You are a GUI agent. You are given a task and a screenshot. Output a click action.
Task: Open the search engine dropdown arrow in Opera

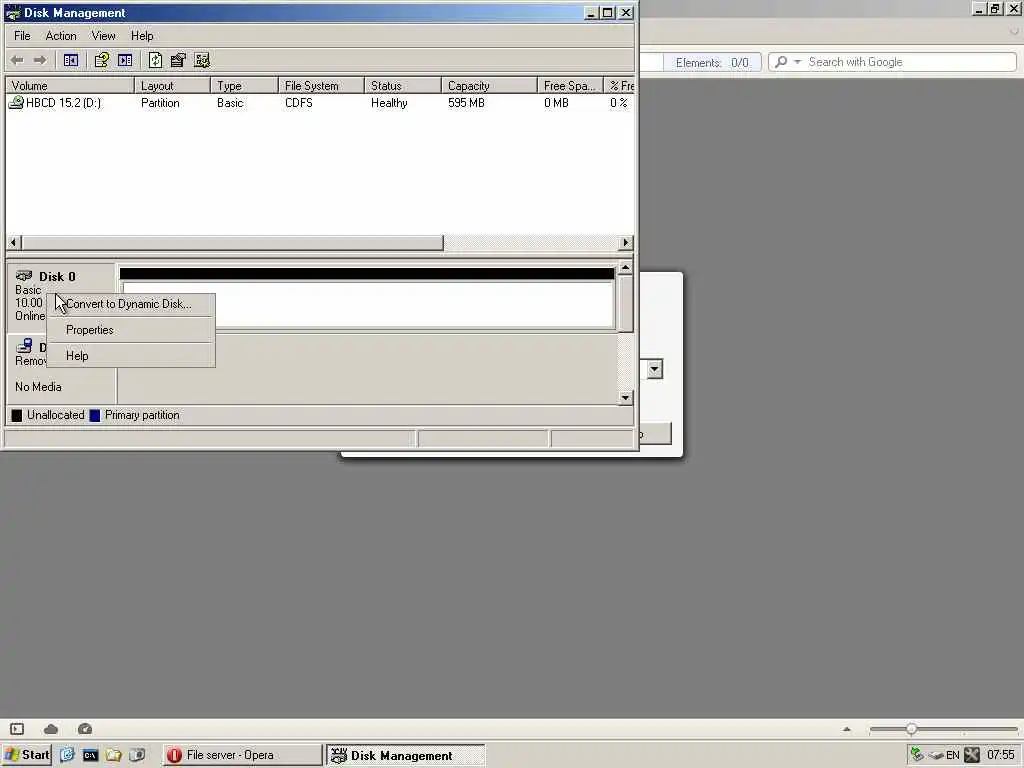click(x=797, y=62)
